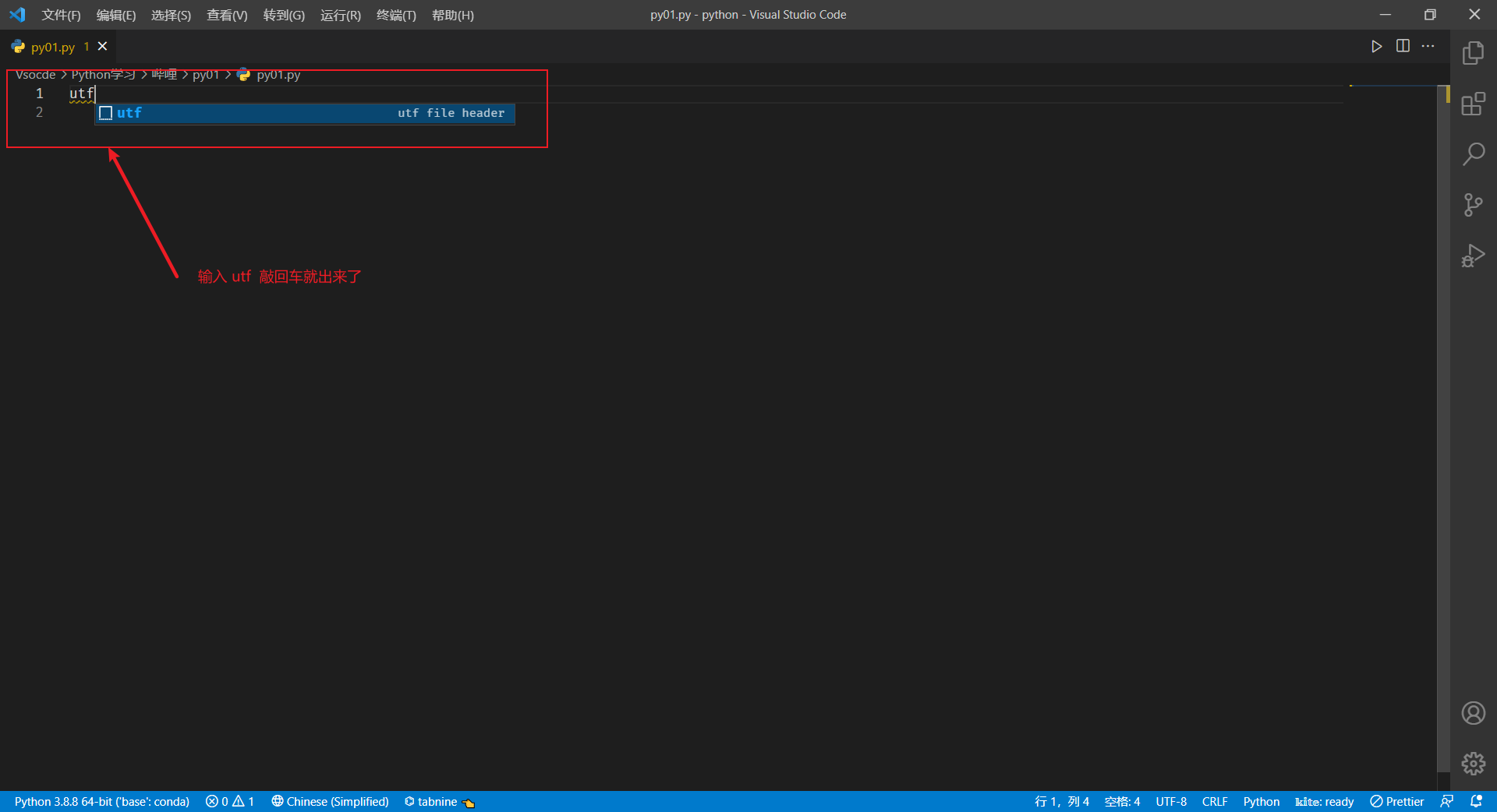The width and height of the screenshot is (1497, 812).
Task: Open the Search view magnifier icon
Action: (1473, 154)
